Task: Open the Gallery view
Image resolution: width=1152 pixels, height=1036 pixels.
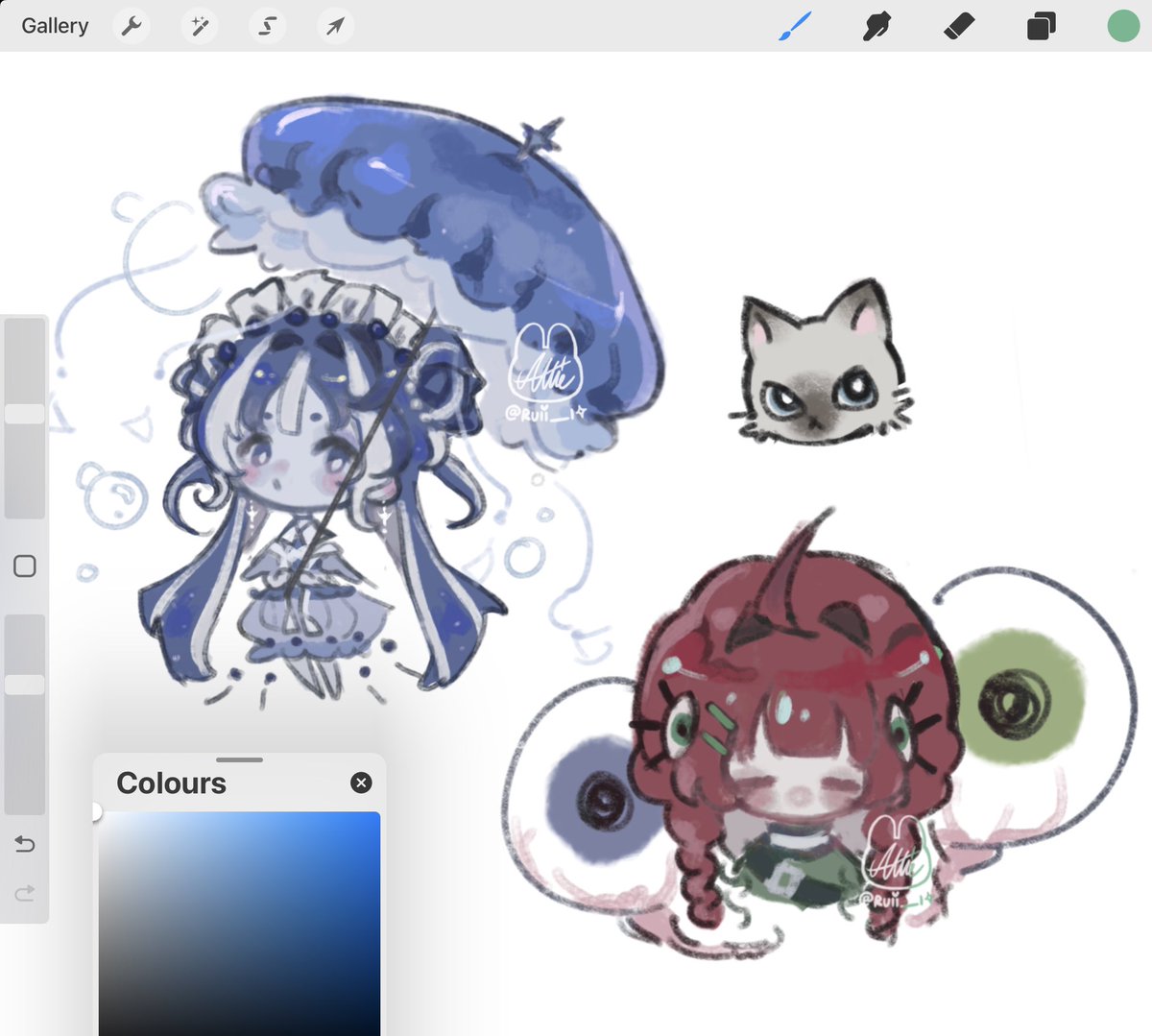Action: (x=55, y=26)
